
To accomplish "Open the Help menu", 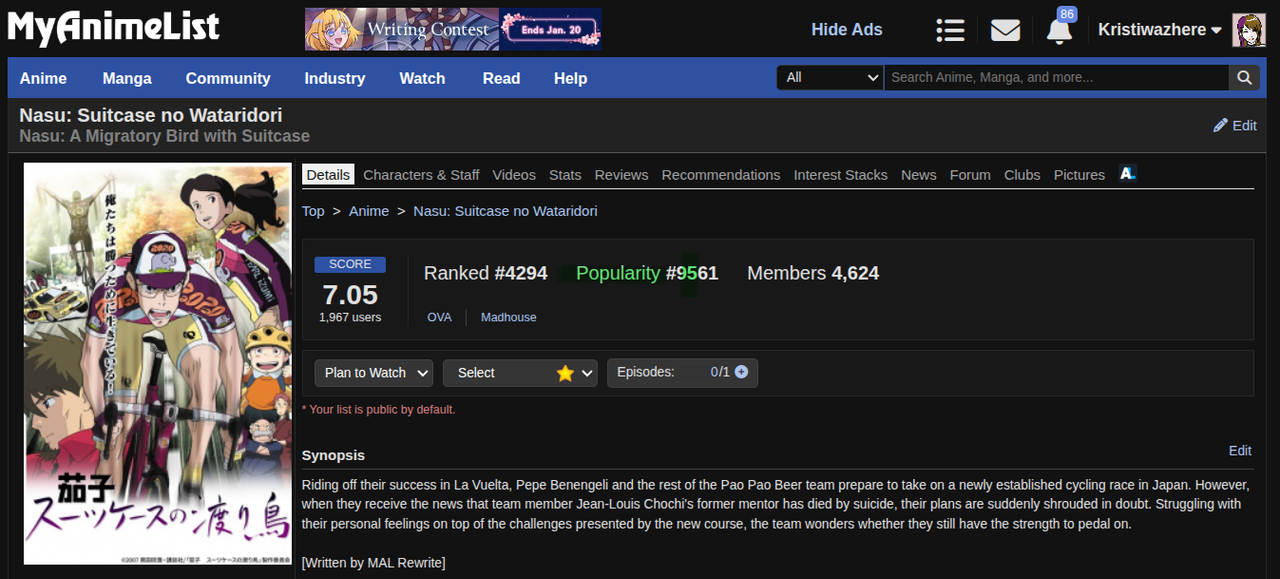I will point(570,78).
